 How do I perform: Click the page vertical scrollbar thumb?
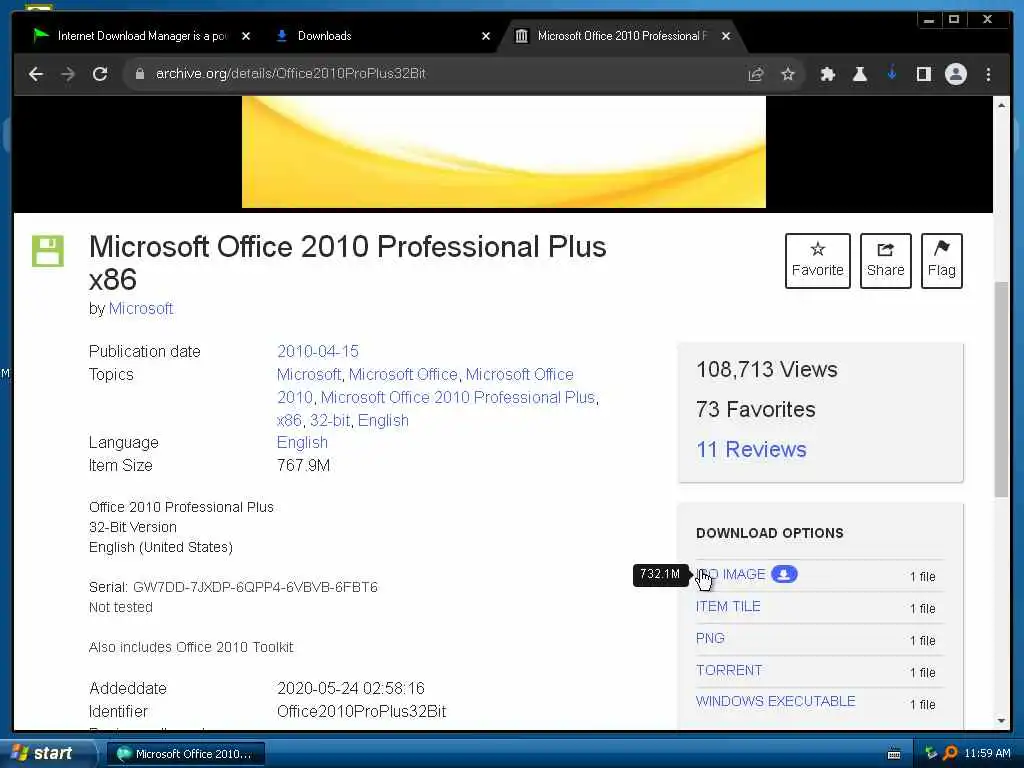coord(1001,389)
